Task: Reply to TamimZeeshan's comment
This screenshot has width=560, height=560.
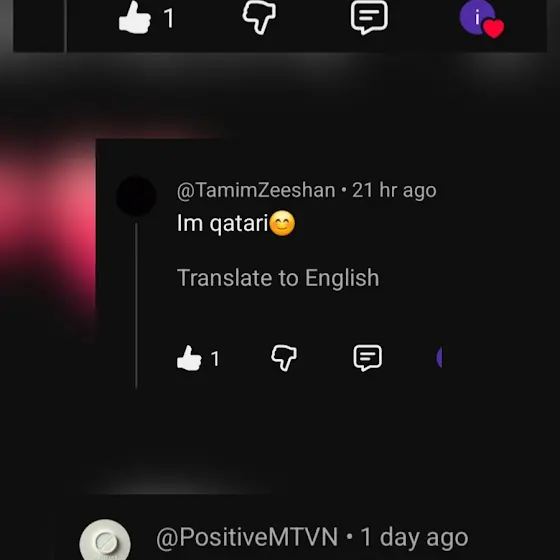Action: coord(368,358)
